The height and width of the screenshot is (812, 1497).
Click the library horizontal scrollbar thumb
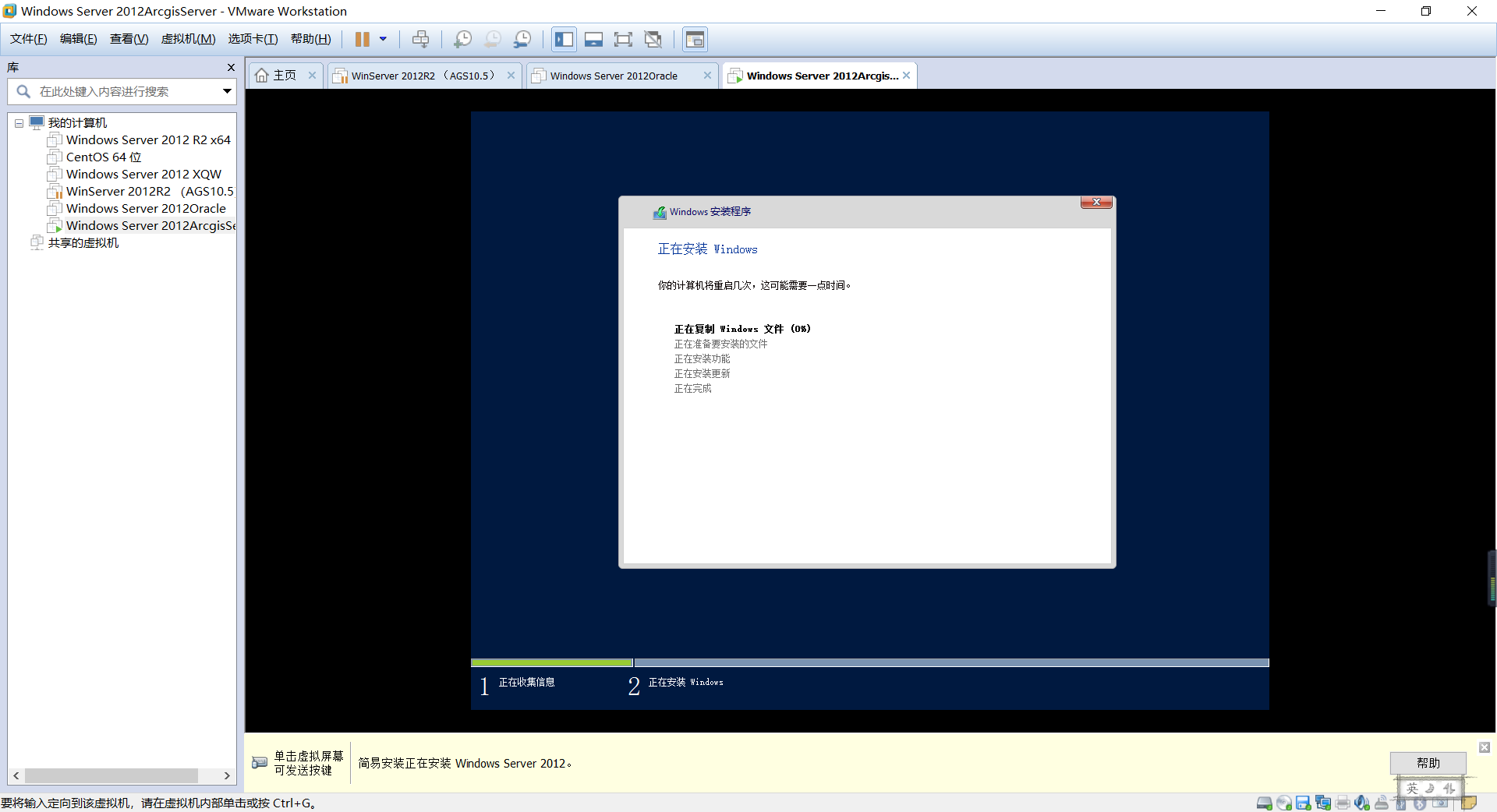(111, 776)
